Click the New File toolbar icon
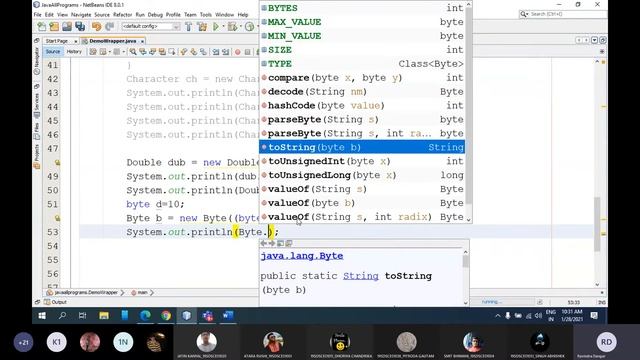This screenshot has width=640, height=360. pyautogui.click(x=41, y=27)
